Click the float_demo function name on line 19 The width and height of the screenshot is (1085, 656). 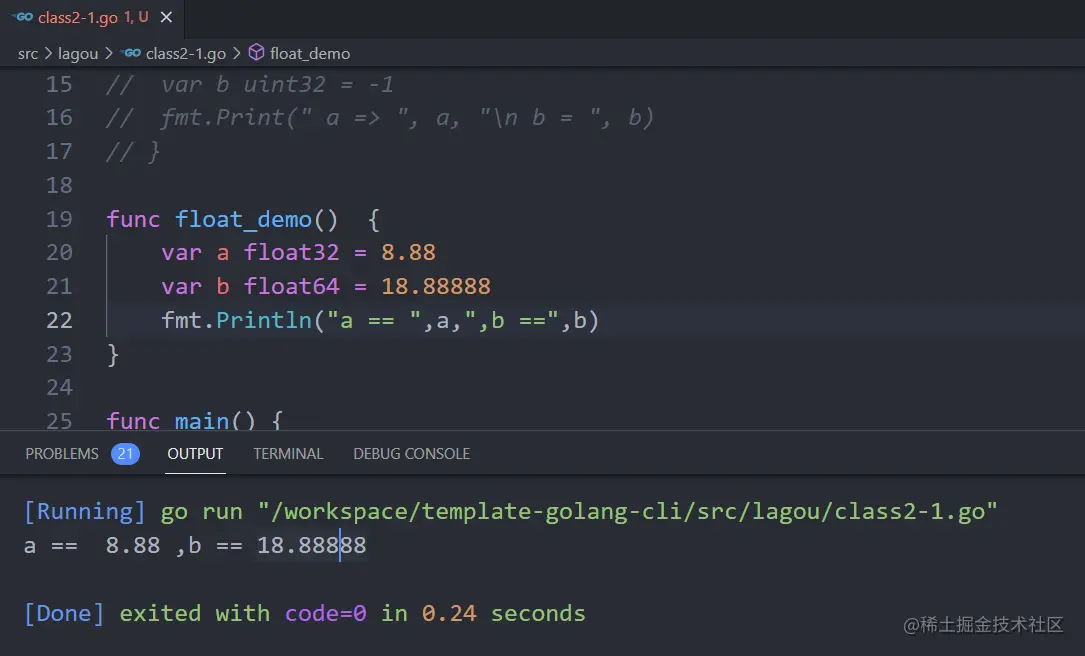243,220
